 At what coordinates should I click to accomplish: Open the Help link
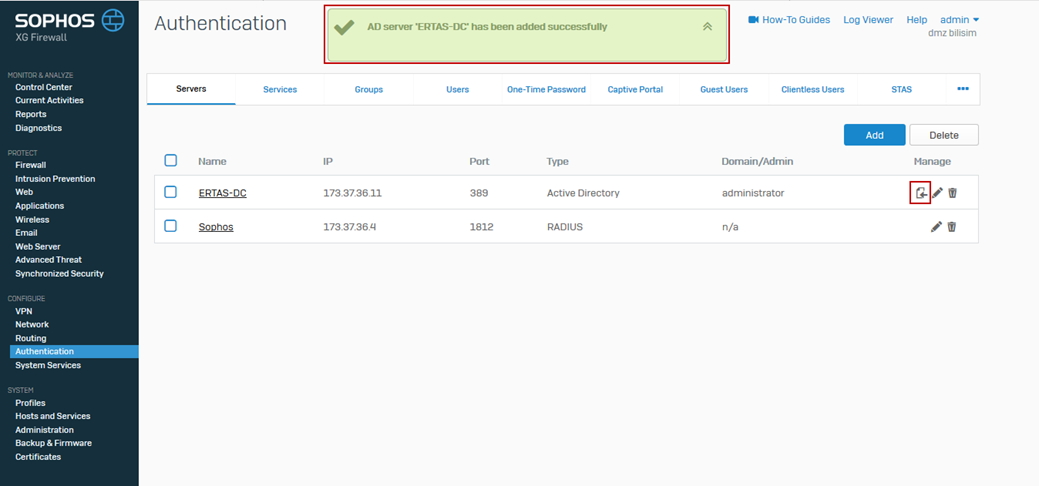coord(916,20)
